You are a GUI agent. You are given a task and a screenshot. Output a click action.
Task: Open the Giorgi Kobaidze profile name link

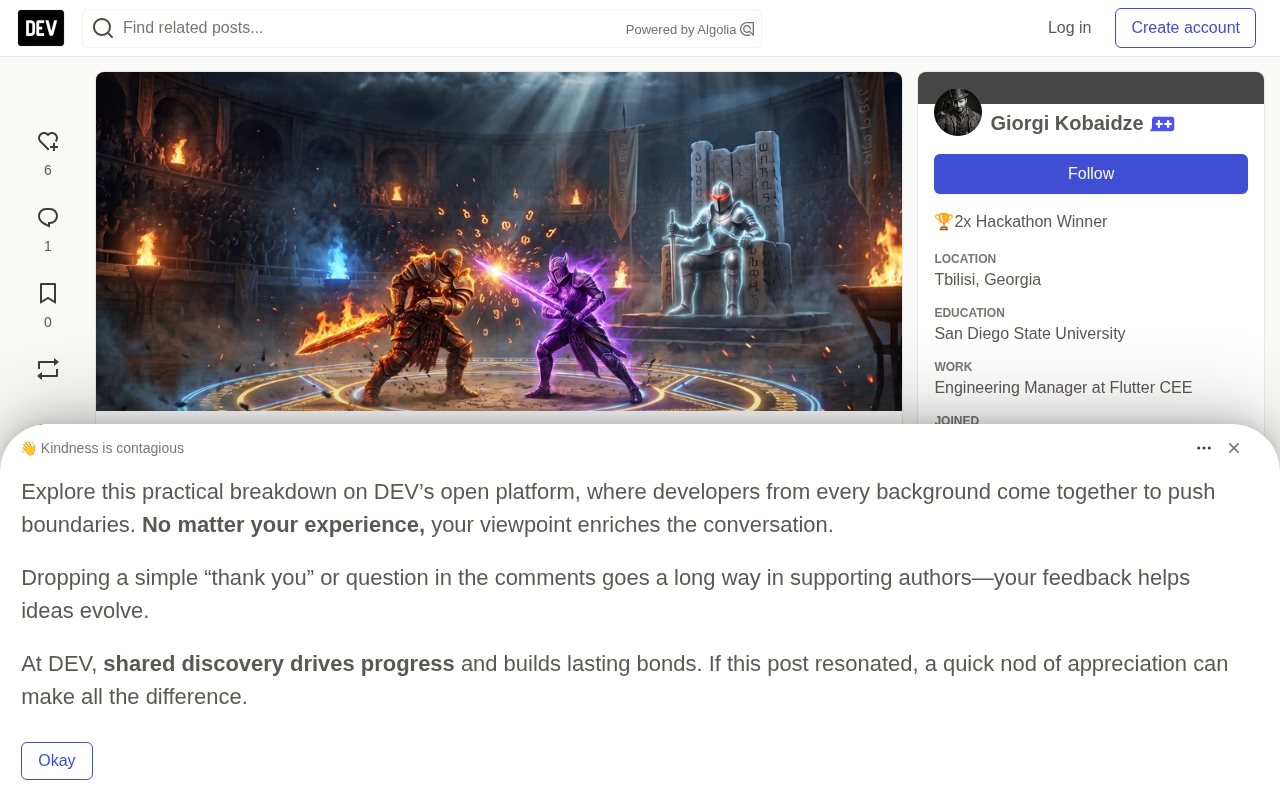[x=1067, y=123]
